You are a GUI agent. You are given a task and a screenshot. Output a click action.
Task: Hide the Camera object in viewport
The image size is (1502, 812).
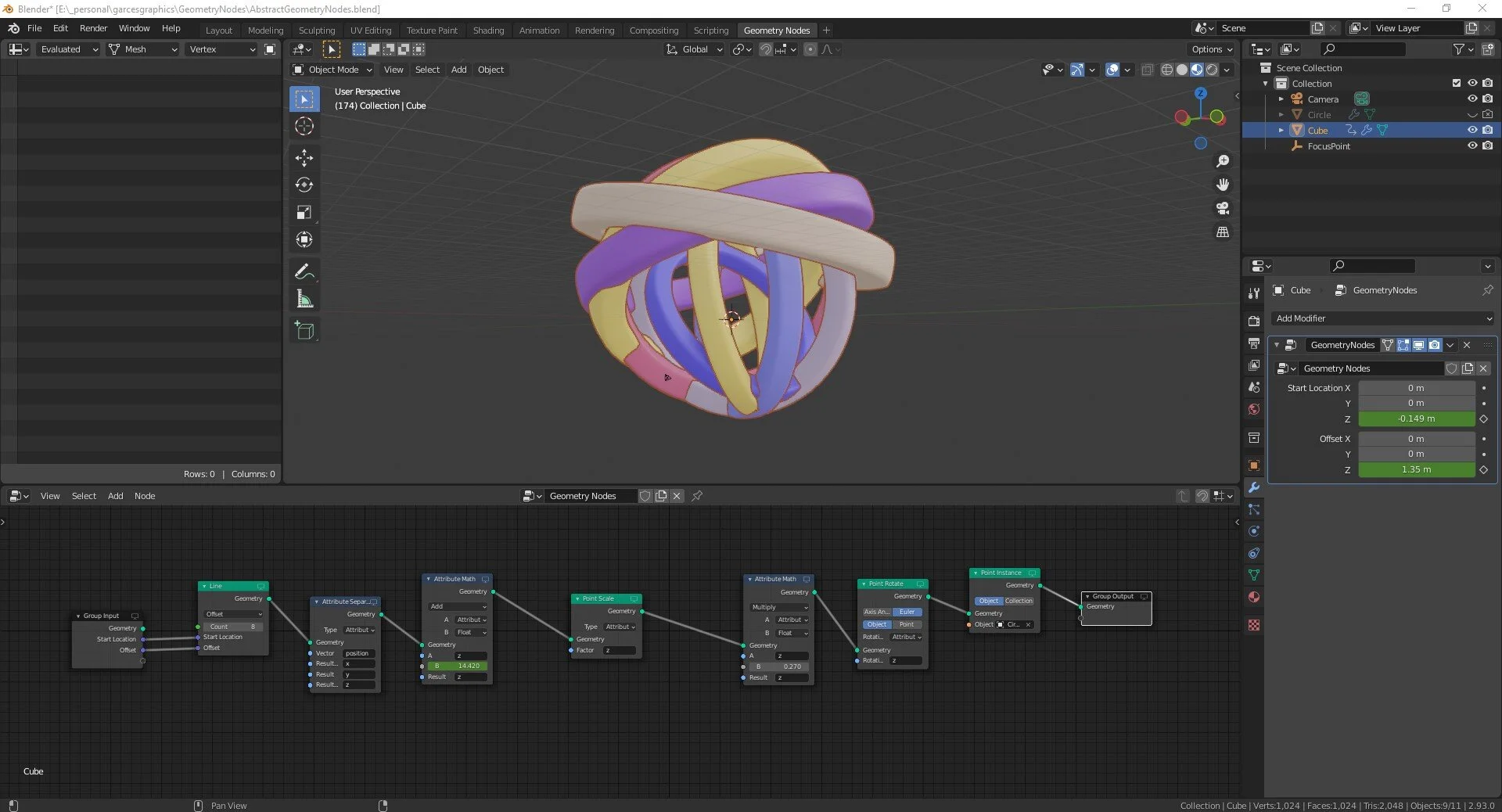point(1471,99)
